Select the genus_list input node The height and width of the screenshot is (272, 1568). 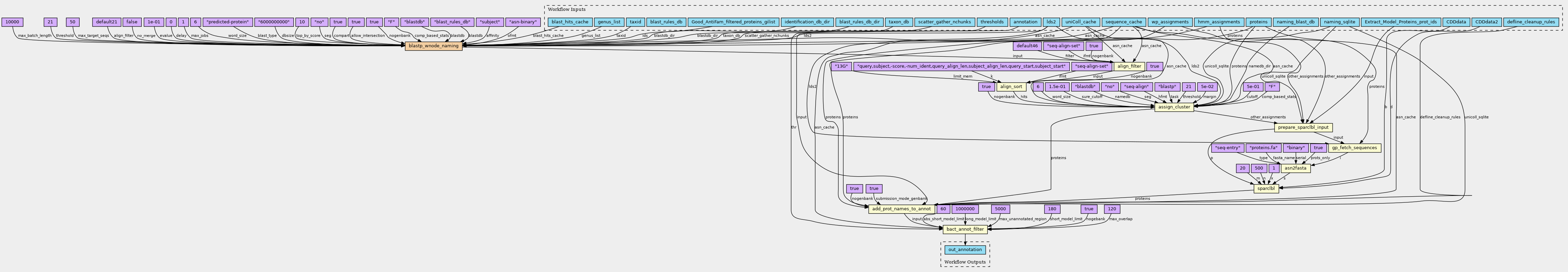click(609, 22)
